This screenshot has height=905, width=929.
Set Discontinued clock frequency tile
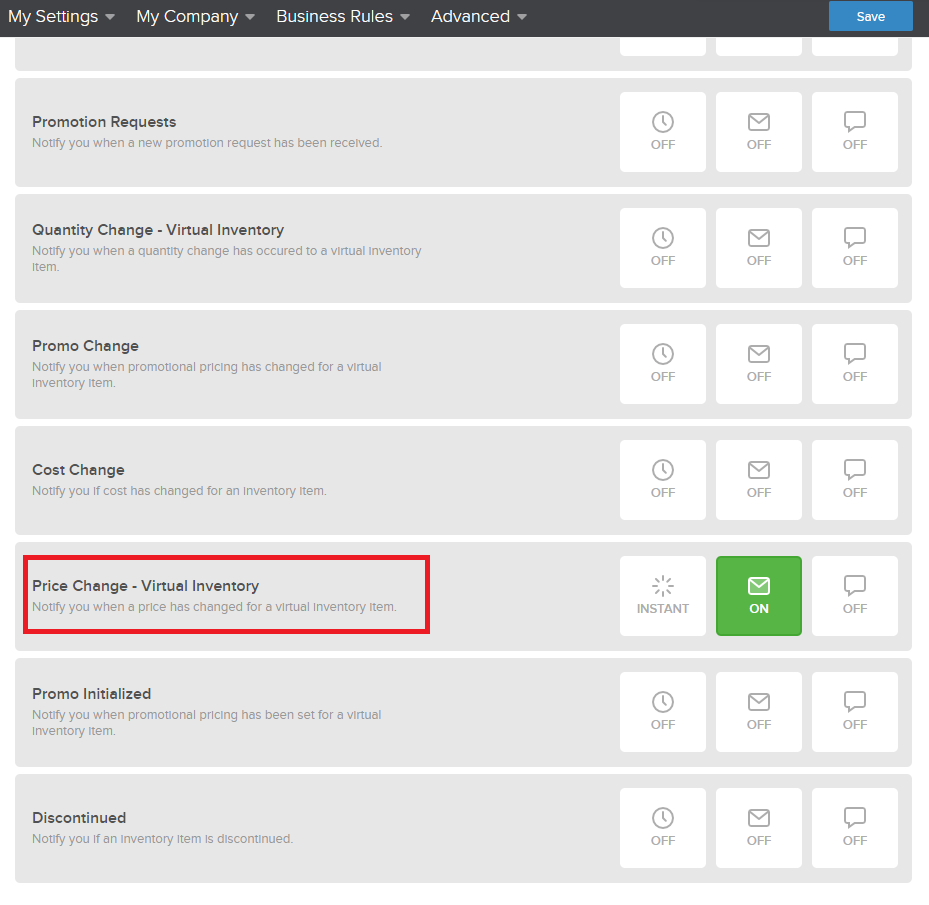662,828
